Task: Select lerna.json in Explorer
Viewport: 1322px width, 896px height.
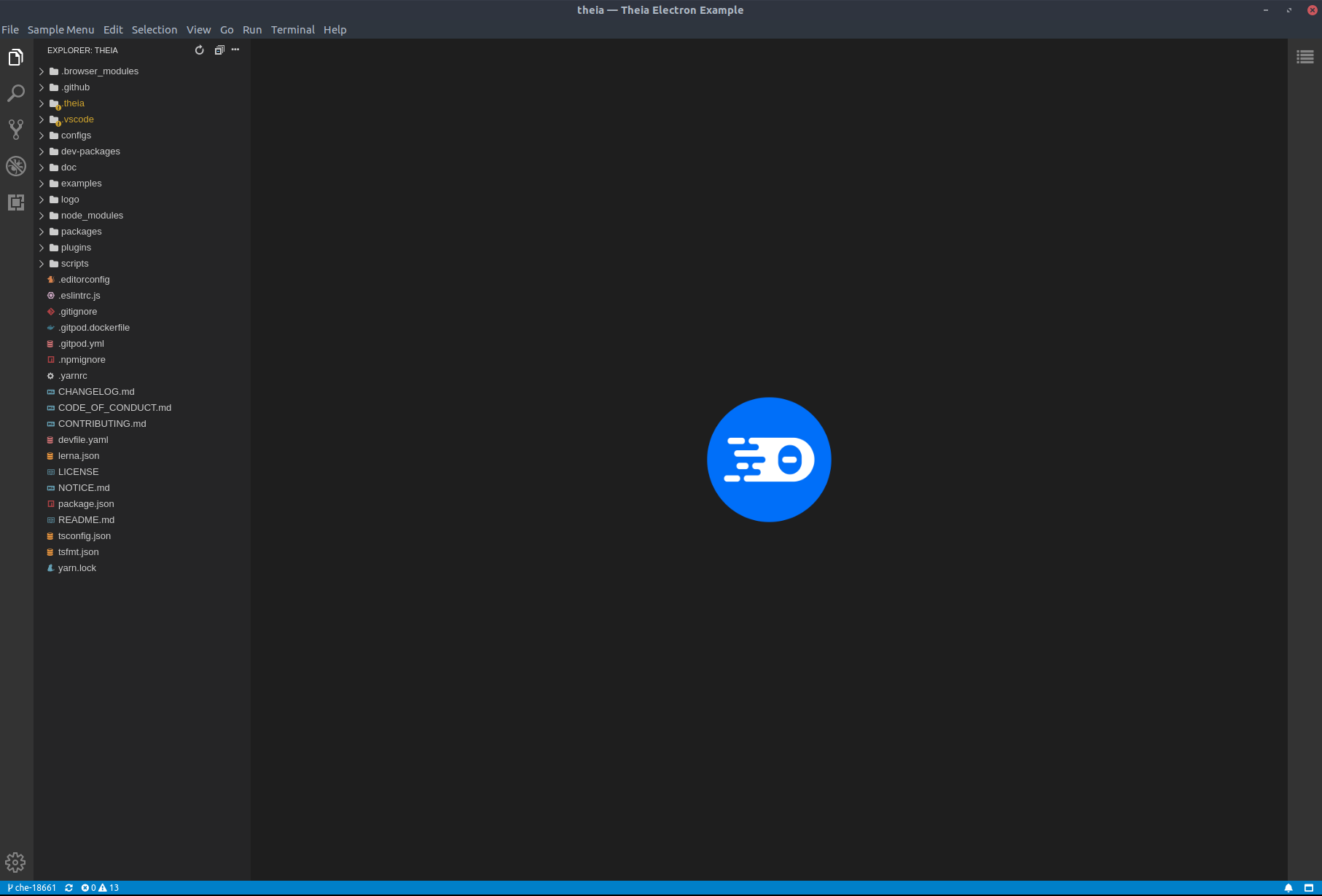Action: (x=142, y=456)
